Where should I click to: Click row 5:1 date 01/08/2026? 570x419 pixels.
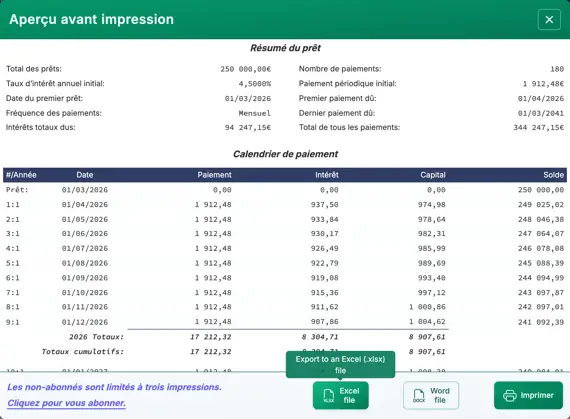[85, 263]
